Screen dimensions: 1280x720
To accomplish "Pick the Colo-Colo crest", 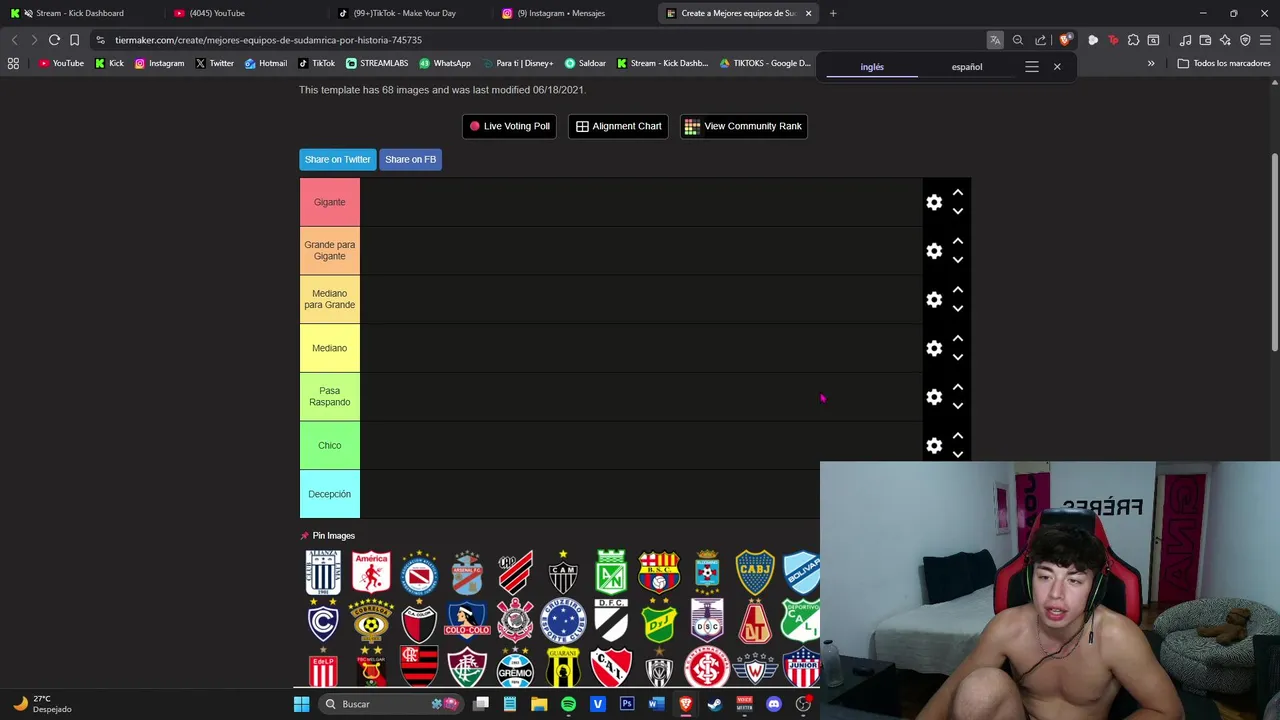I will [x=467, y=621].
